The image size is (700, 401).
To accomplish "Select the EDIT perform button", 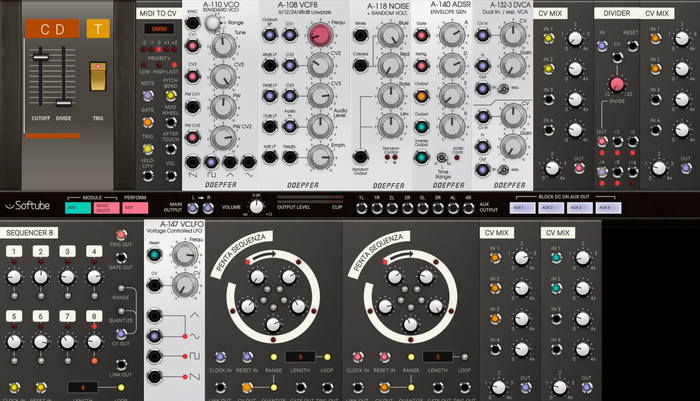I will coord(135,208).
